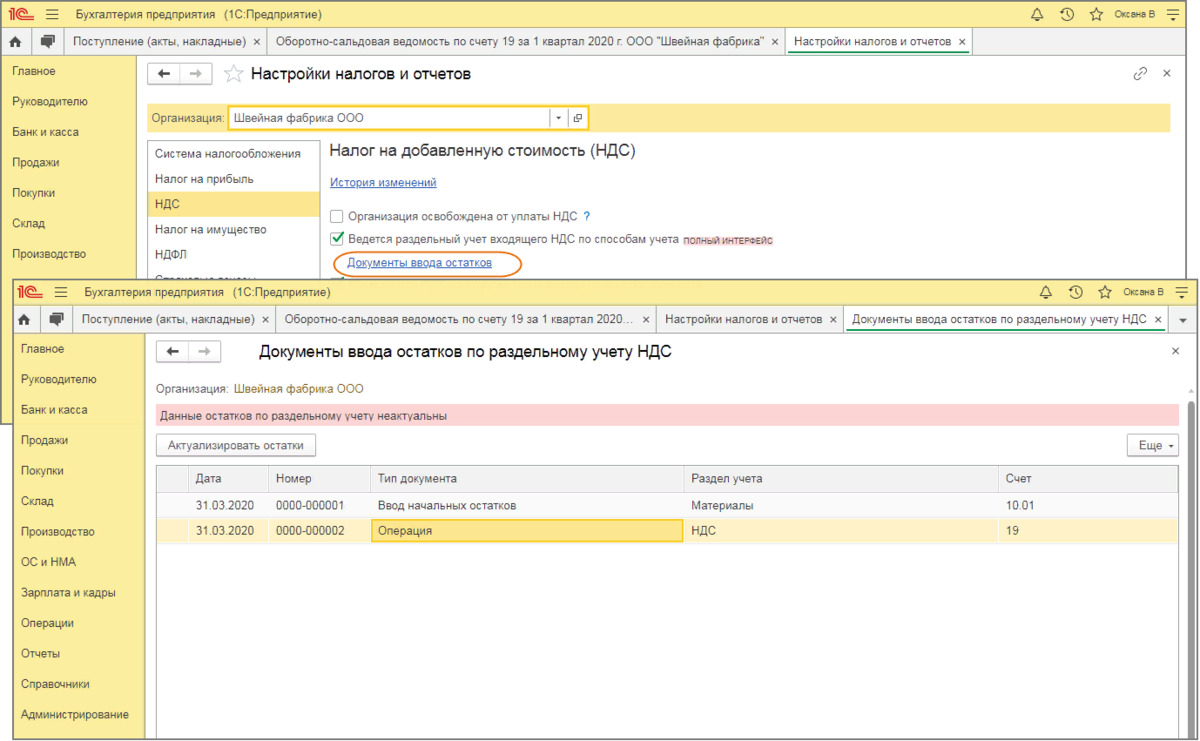Expand the Организация dropdown list

[559, 118]
